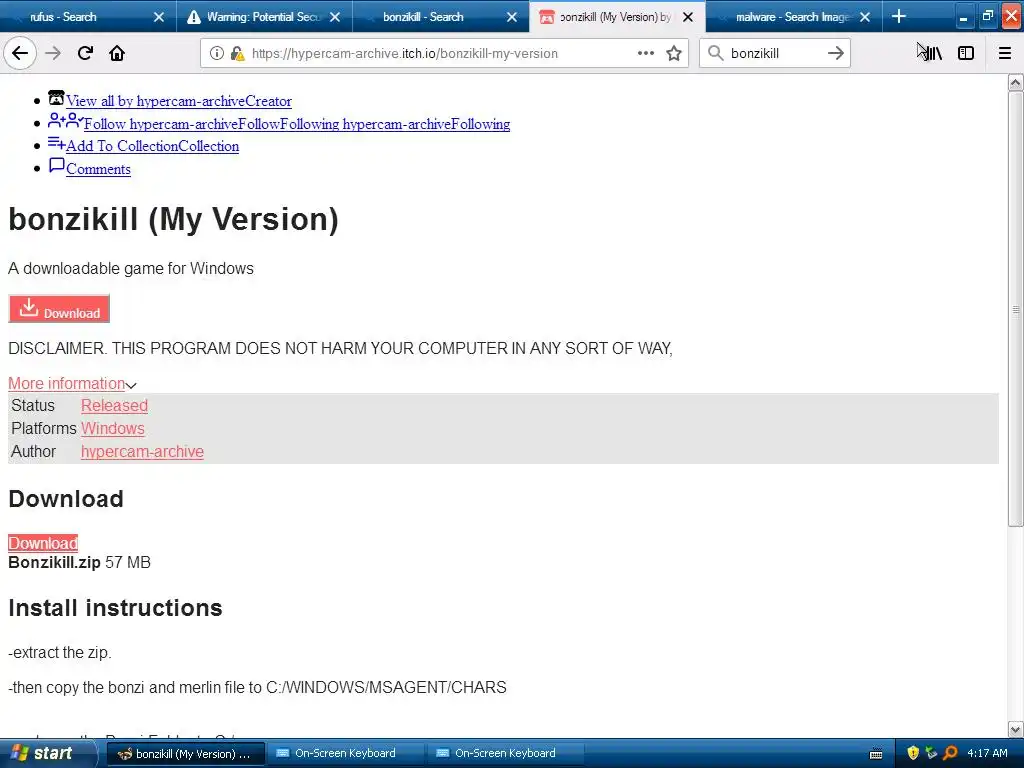Click the security shield tray icon
The height and width of the screenshot is (768, 1024).
913,753
